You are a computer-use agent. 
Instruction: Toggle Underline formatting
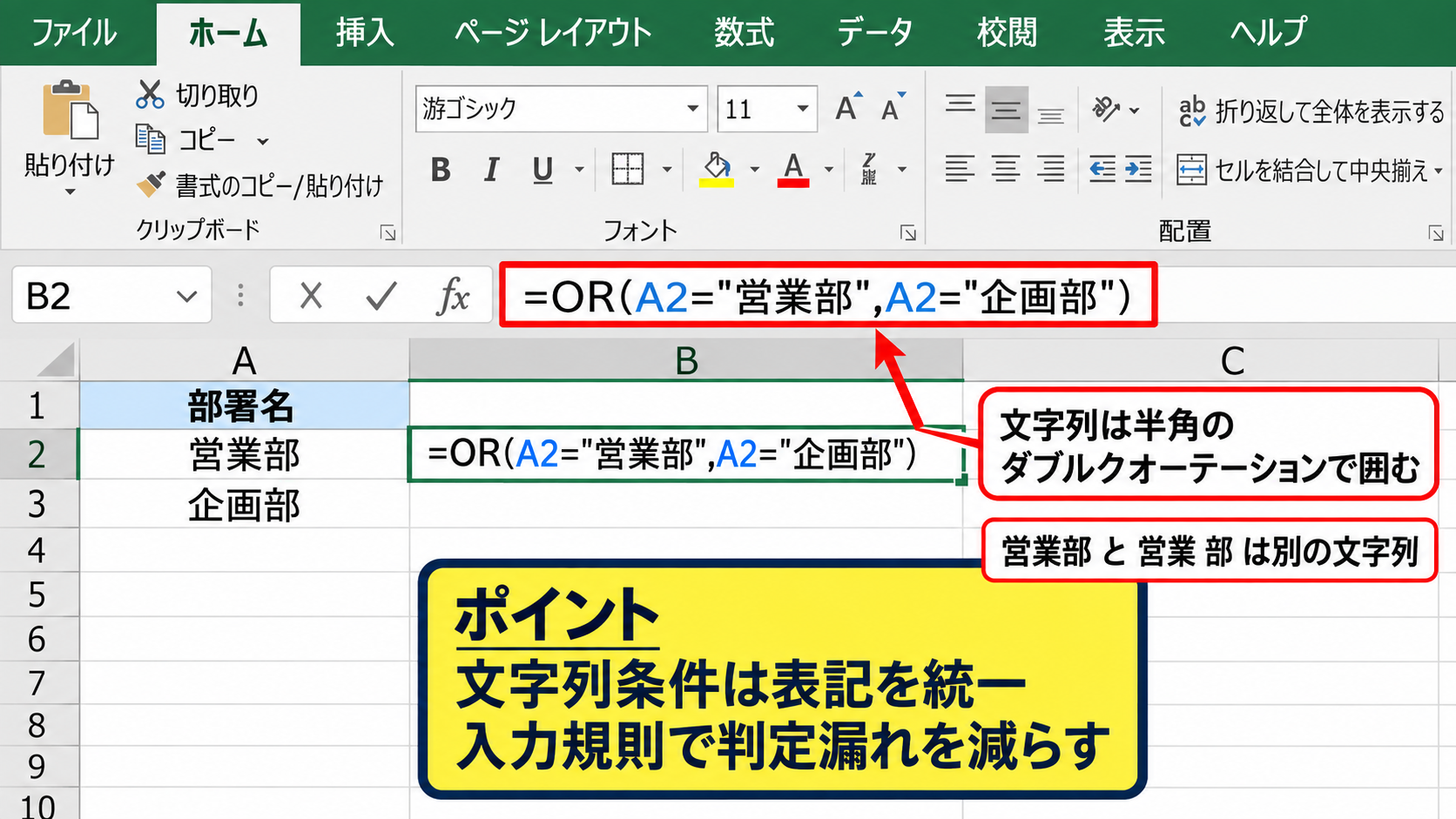543,170
